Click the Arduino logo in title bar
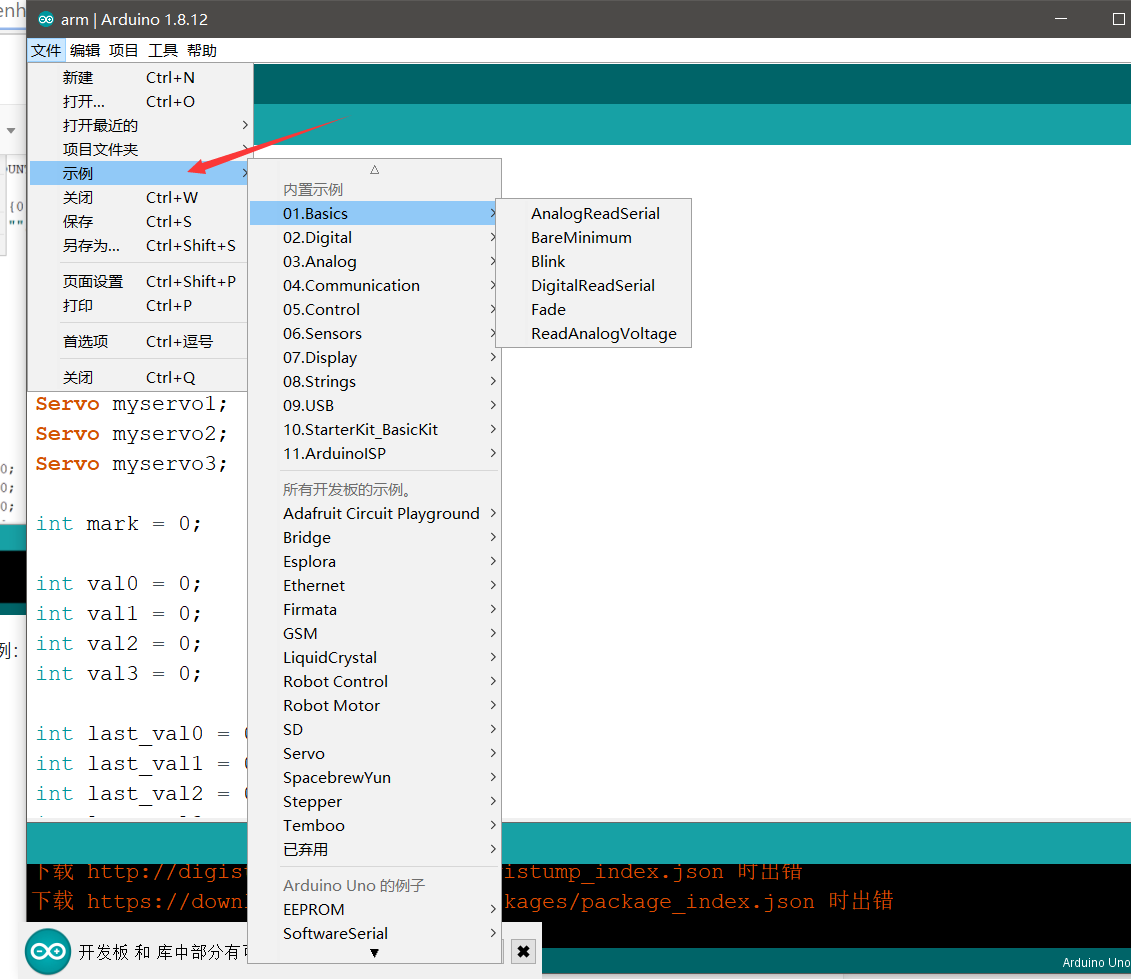The width and height of the screenshot is (1131, 979). 45,19
